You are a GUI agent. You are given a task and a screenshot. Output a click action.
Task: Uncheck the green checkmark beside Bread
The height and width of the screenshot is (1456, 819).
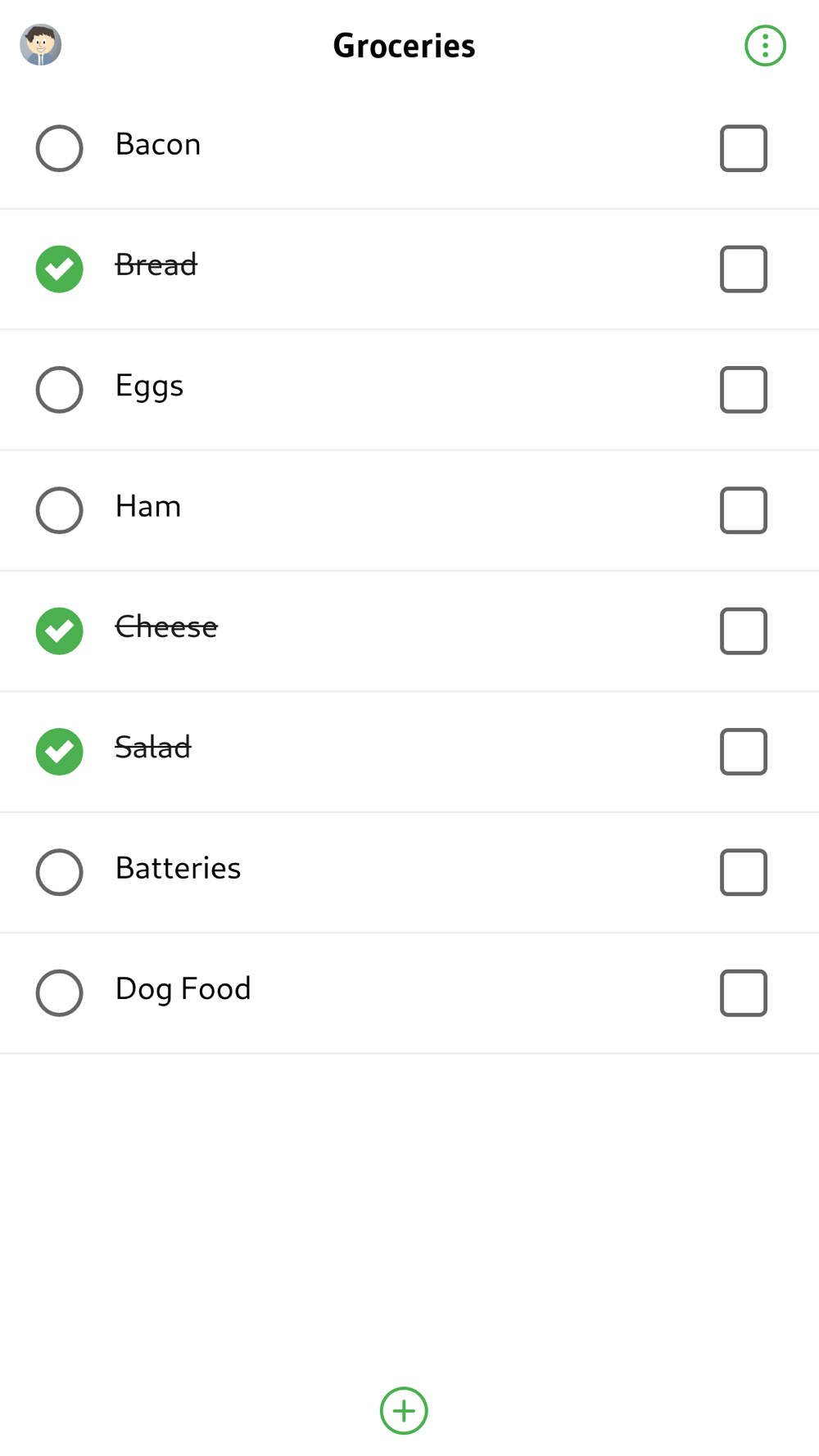(x=59, y=269)
